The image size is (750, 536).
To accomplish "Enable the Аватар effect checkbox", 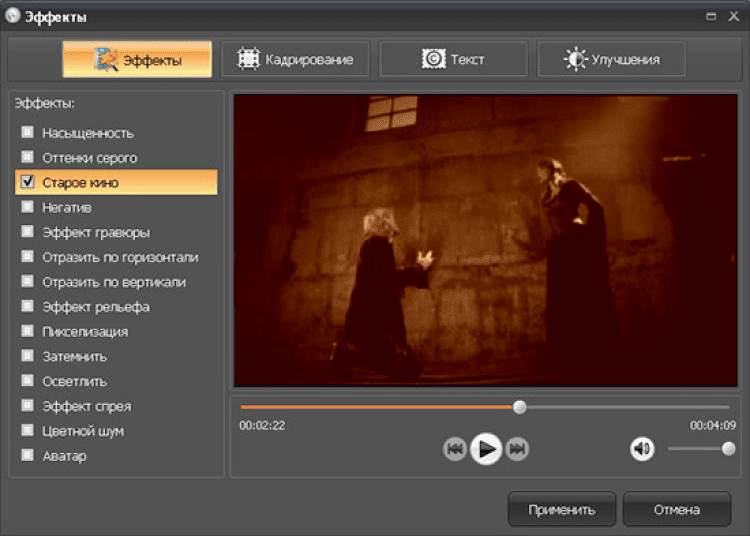I will [28, 455].
